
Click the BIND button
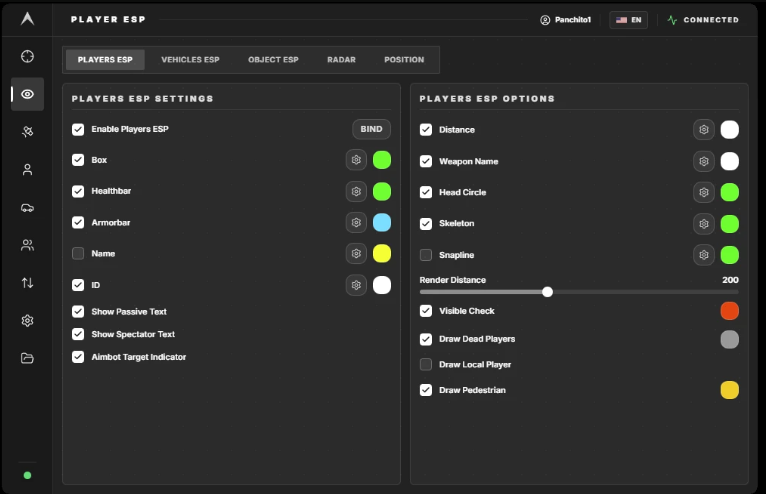371,129
